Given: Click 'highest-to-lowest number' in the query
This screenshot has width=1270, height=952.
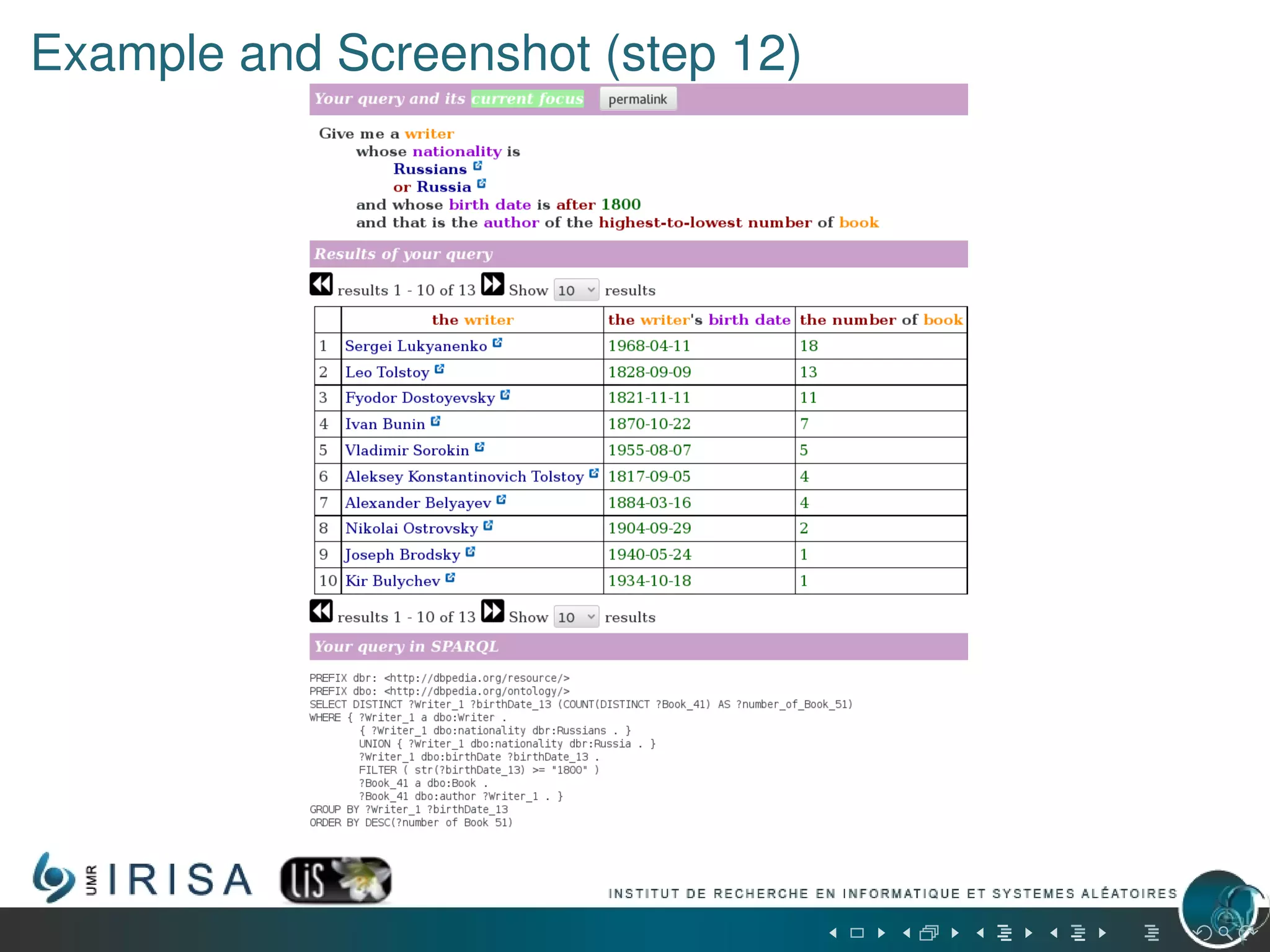Looking at the screenshot, I should click(705, 223).
